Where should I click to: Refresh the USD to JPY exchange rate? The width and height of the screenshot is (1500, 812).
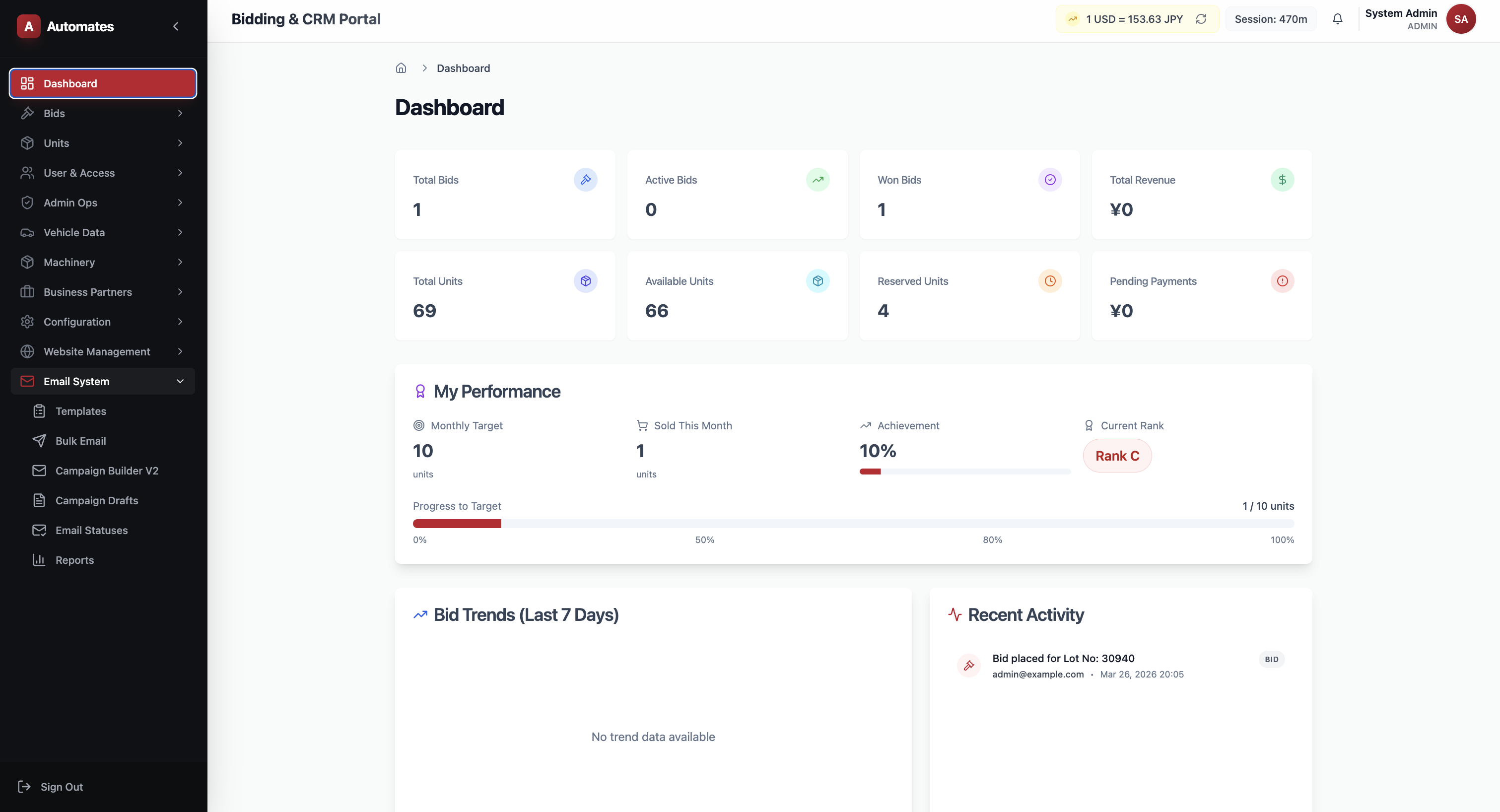tap(1201, 19)
